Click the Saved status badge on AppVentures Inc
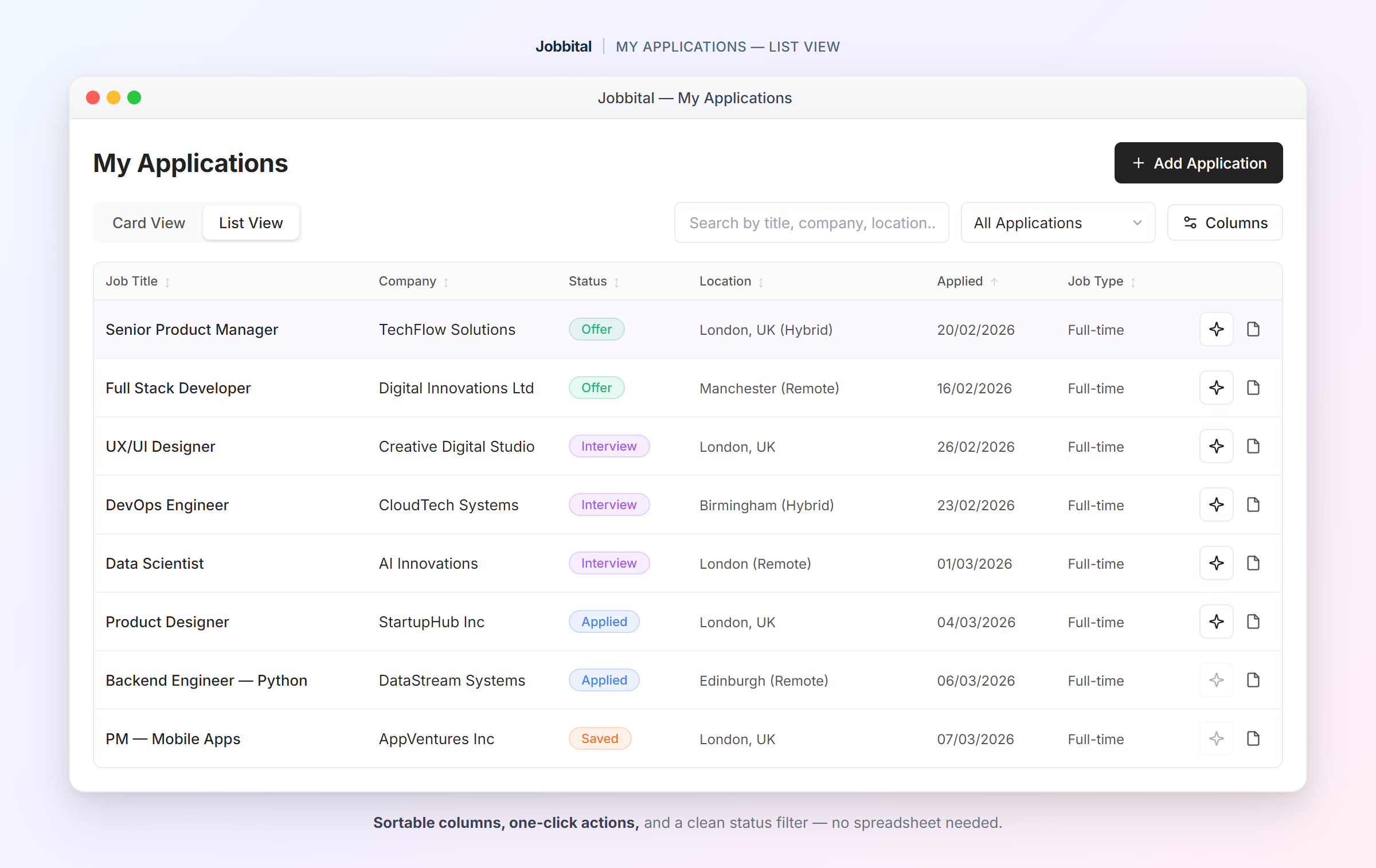Viewport: 1376px width, 868px height. point(600,738)
